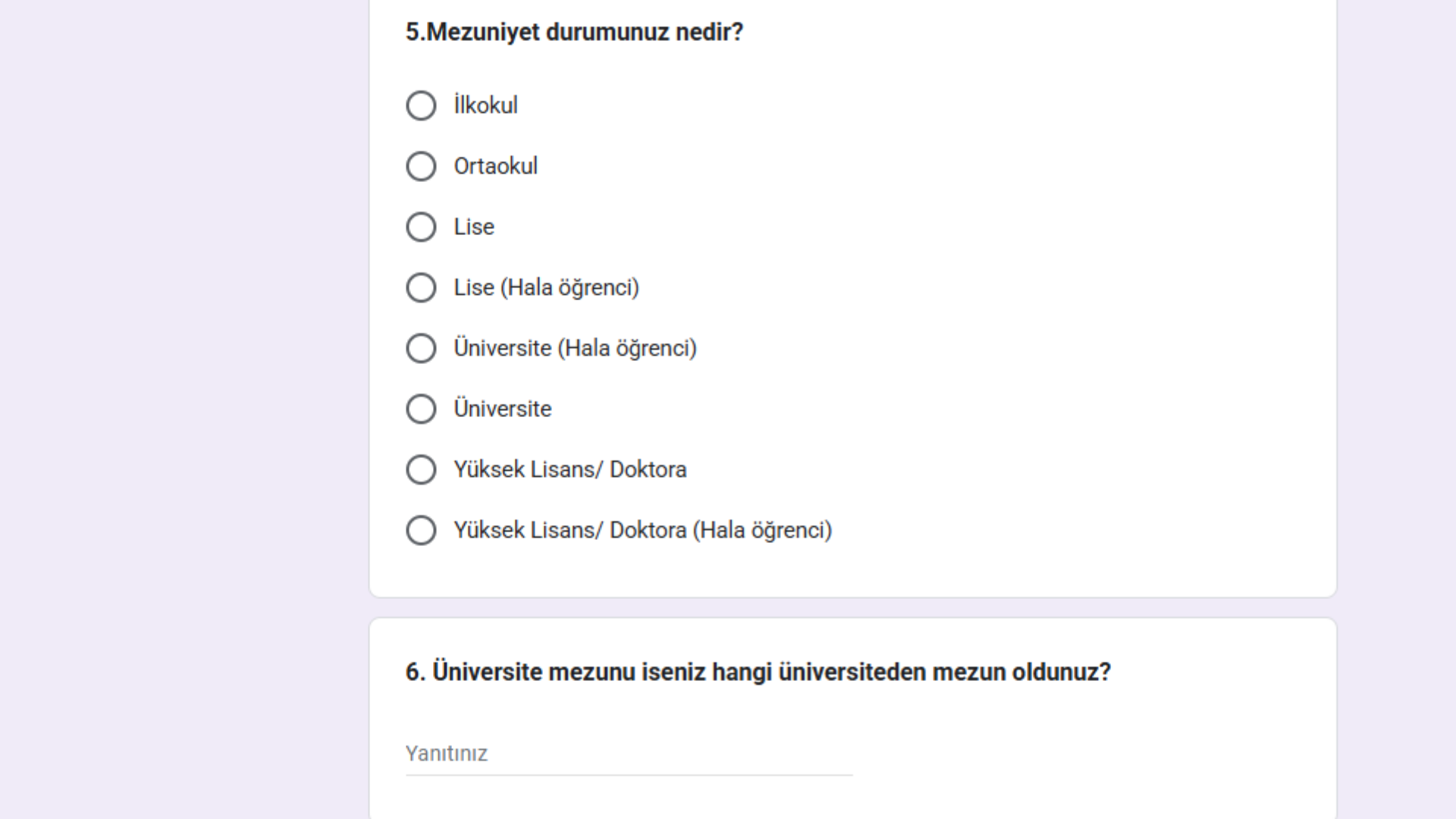Choose the plain Üniversite radio circle

click(421, 409)
